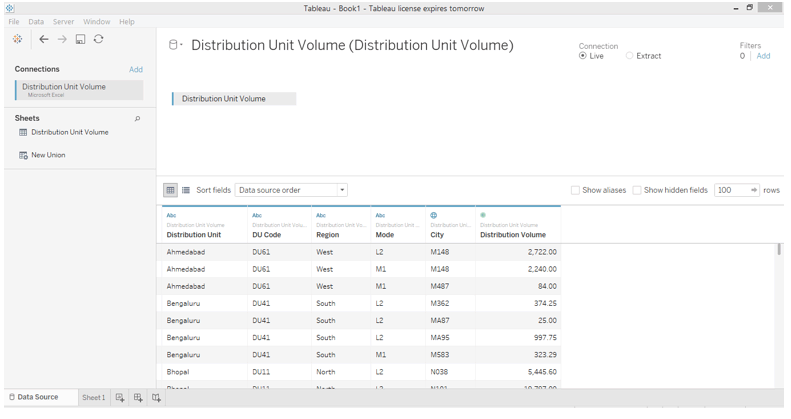Select the Extract connection option
The image size is (791, 419).
click(629, 56)
